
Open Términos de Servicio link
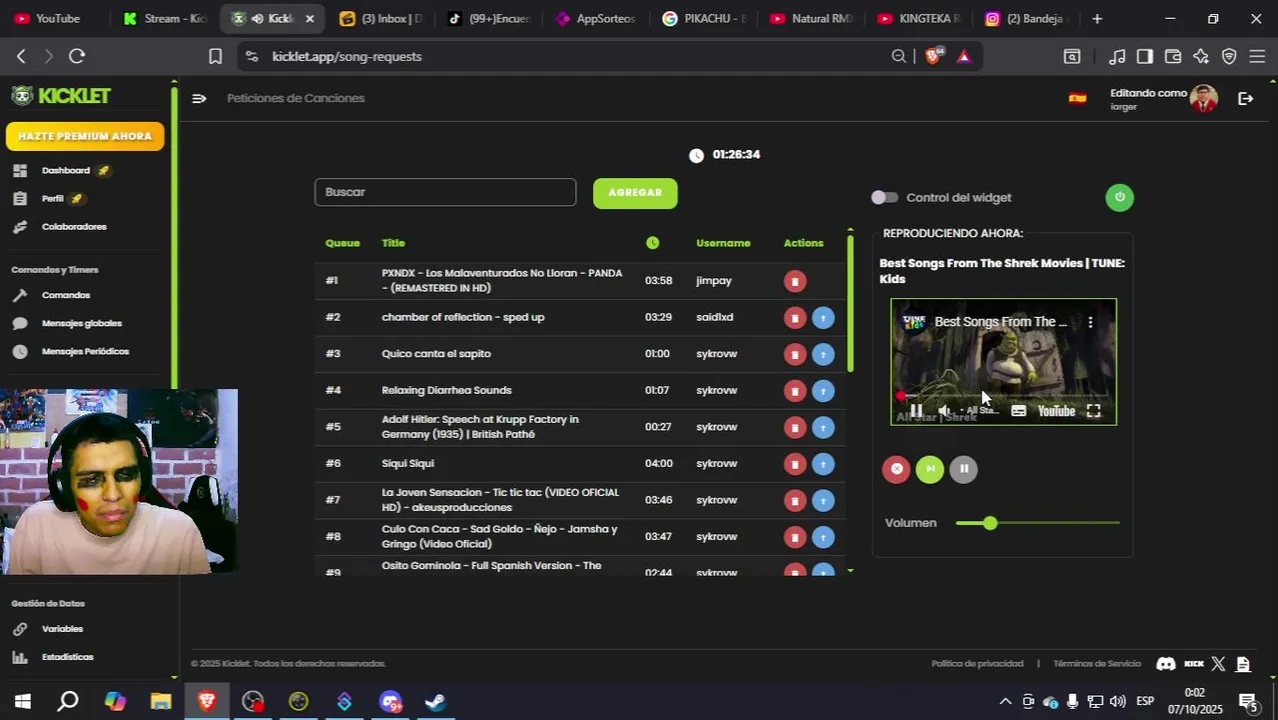click(1097, 664)
